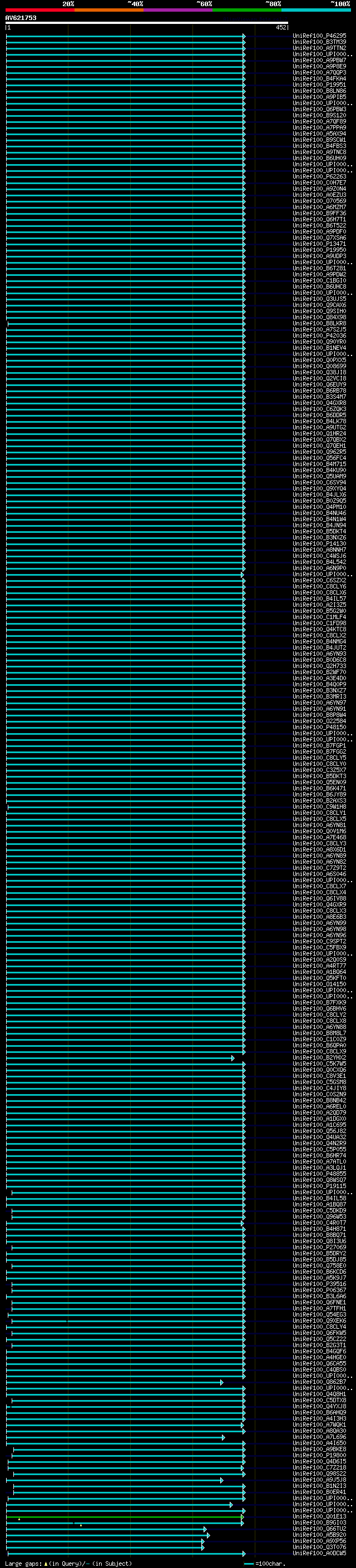Screen dimensions: 356x1568
Task: Select label UniRef100_B9FF36
Action: 319,213
